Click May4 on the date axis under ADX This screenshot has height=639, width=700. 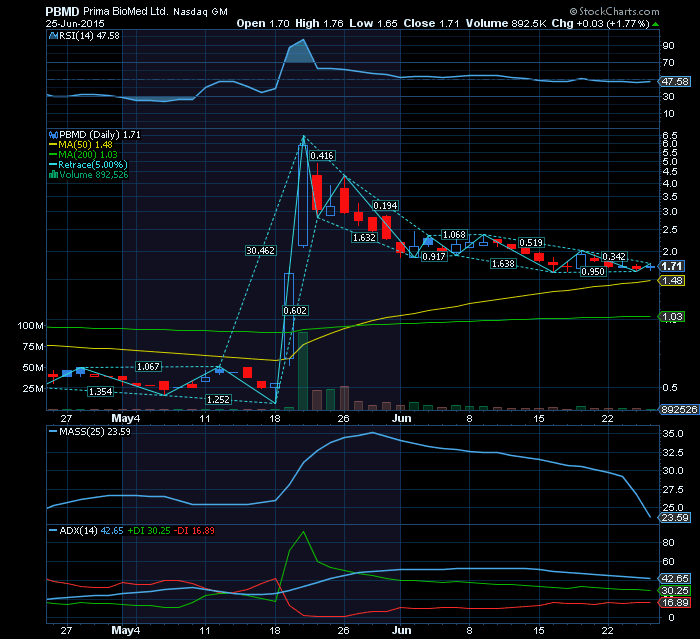[125, 631]
